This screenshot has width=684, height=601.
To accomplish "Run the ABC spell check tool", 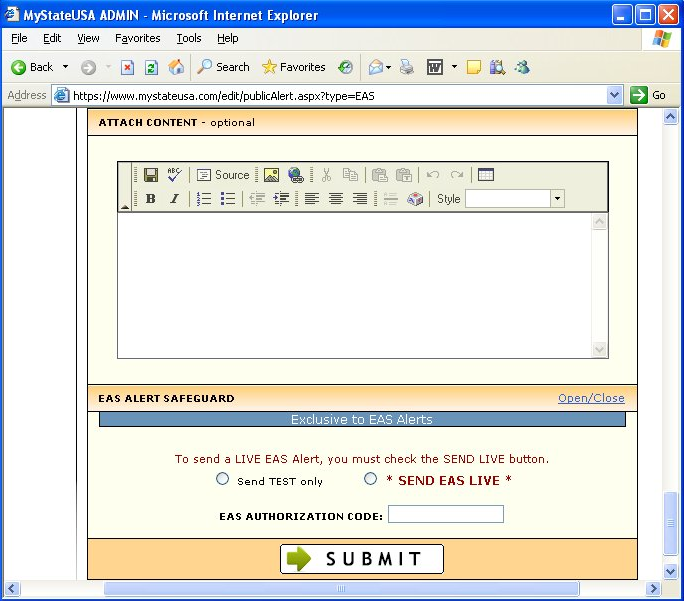I will click(x=174, y=174).
